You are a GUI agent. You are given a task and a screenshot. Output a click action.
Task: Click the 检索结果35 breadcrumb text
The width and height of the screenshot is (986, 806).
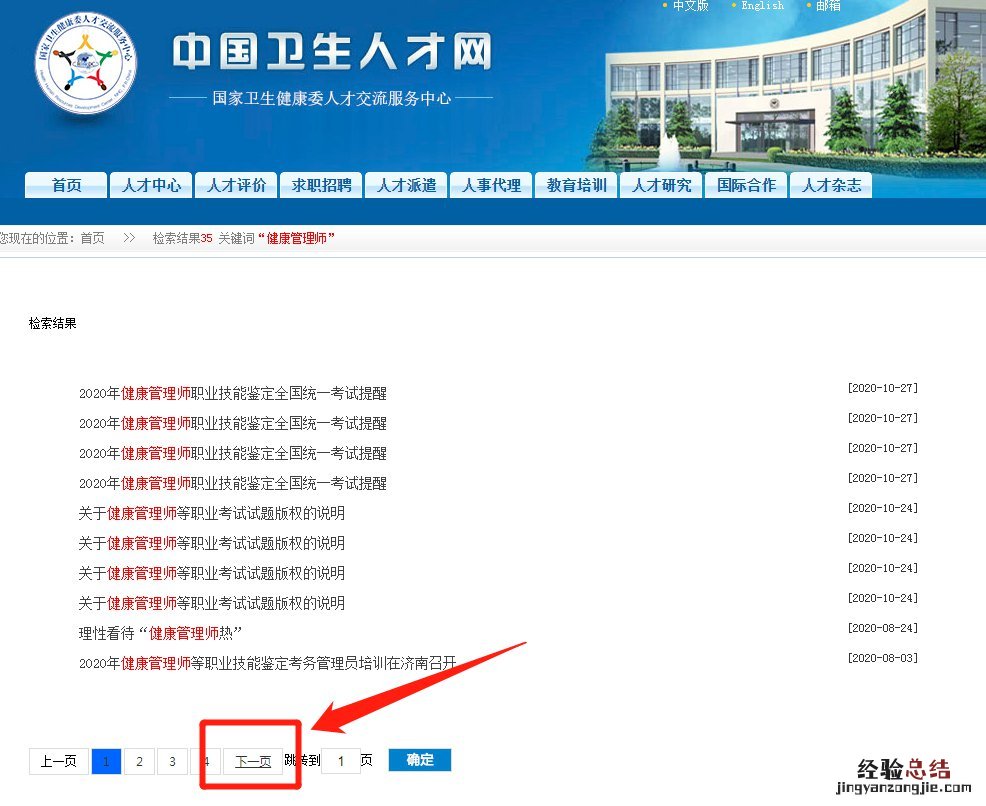(x=182, y=238)
